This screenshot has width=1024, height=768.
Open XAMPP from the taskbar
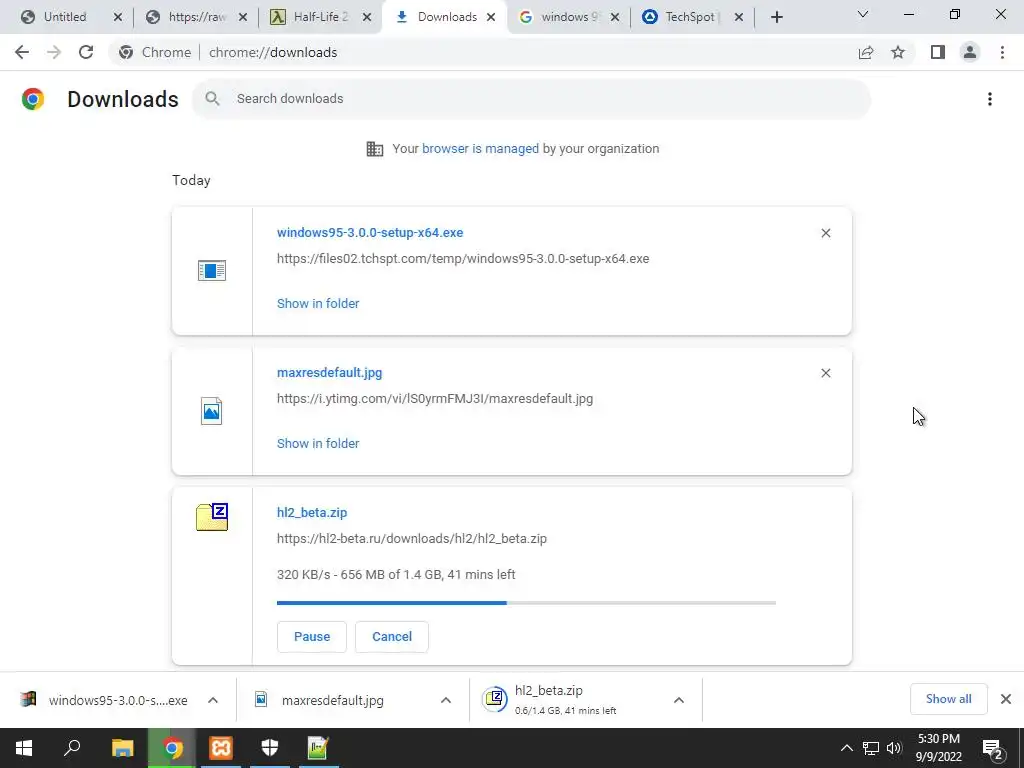pos(221,748)
